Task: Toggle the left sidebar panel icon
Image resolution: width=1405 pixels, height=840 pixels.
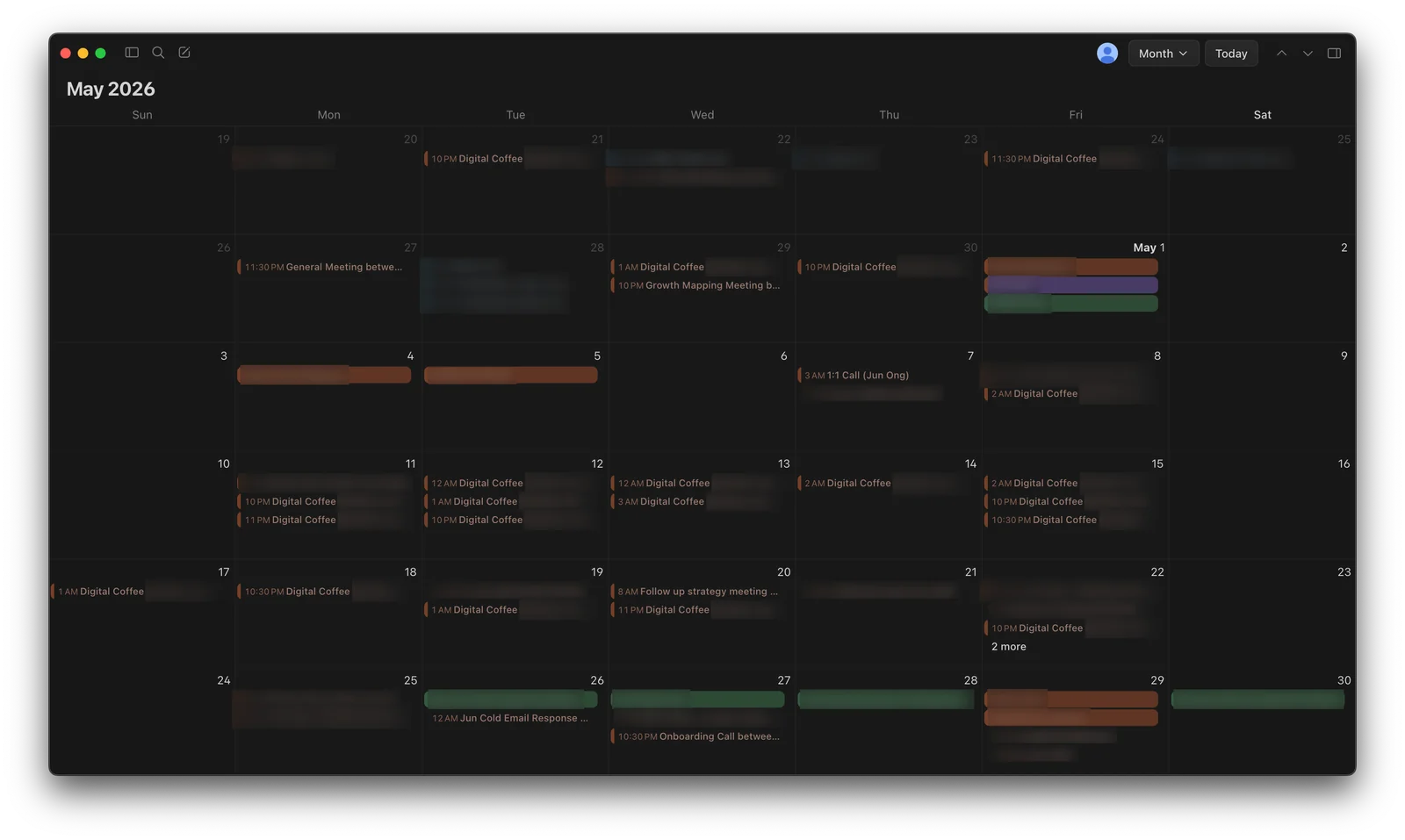Action: point(132,53)
